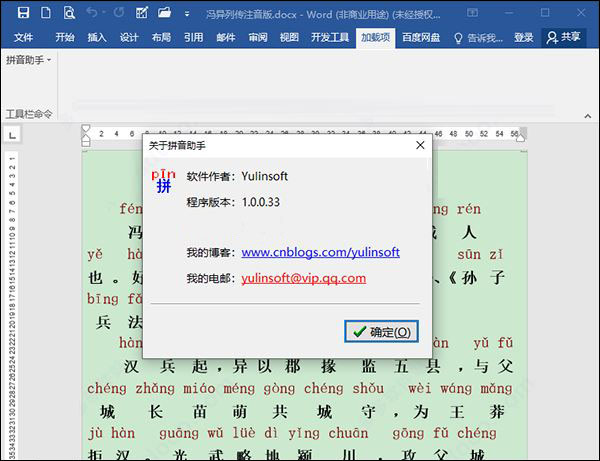Switch to the 插入 ribbon tab

click(x=97, y=37)
